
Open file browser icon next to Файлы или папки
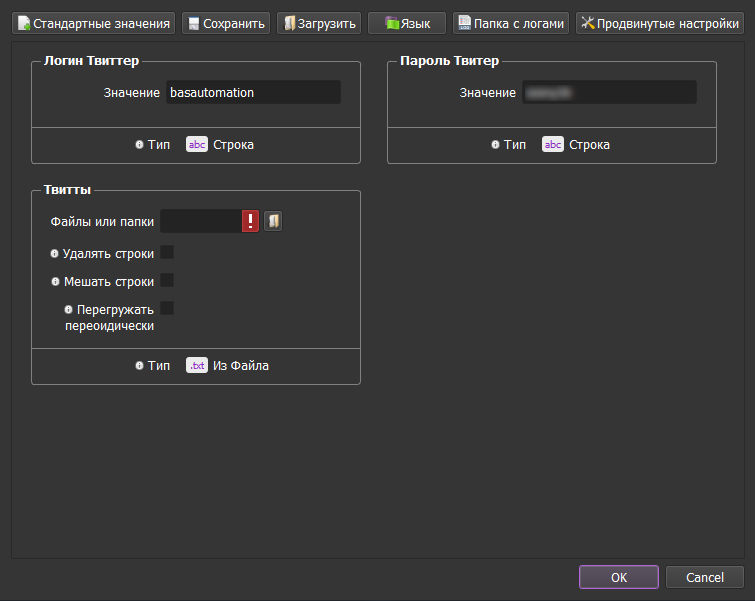[273, 221]
